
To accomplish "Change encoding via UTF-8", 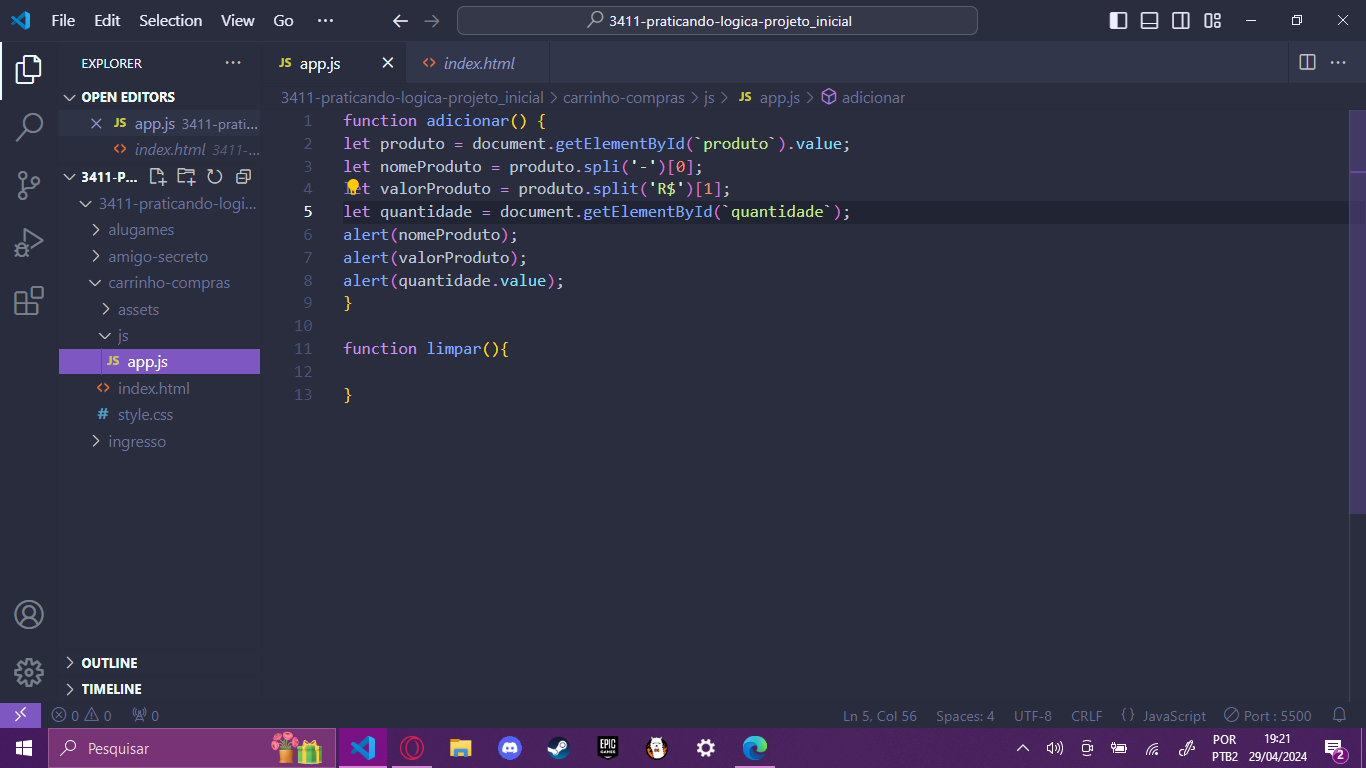I will click(x=1033, y=716).
